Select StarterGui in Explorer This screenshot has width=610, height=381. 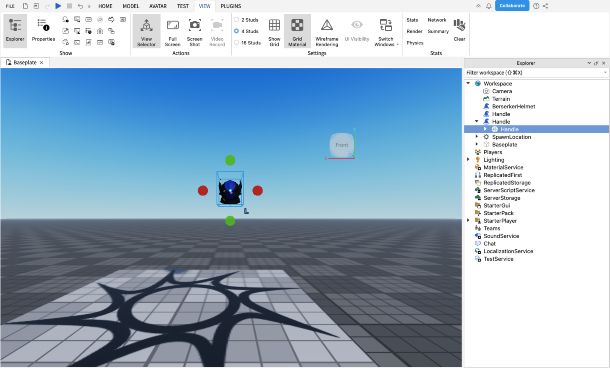point(496,205)
